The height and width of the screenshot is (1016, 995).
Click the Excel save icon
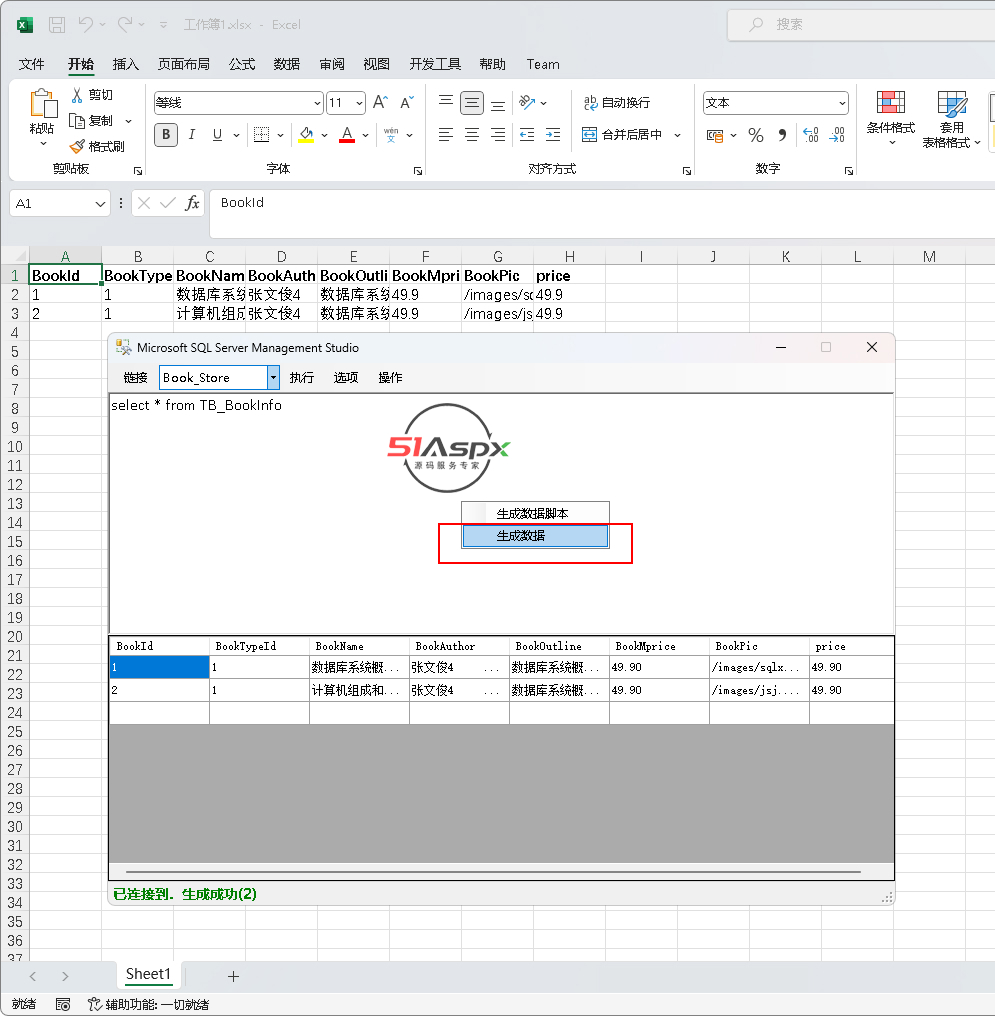click(x=57, y=25)
